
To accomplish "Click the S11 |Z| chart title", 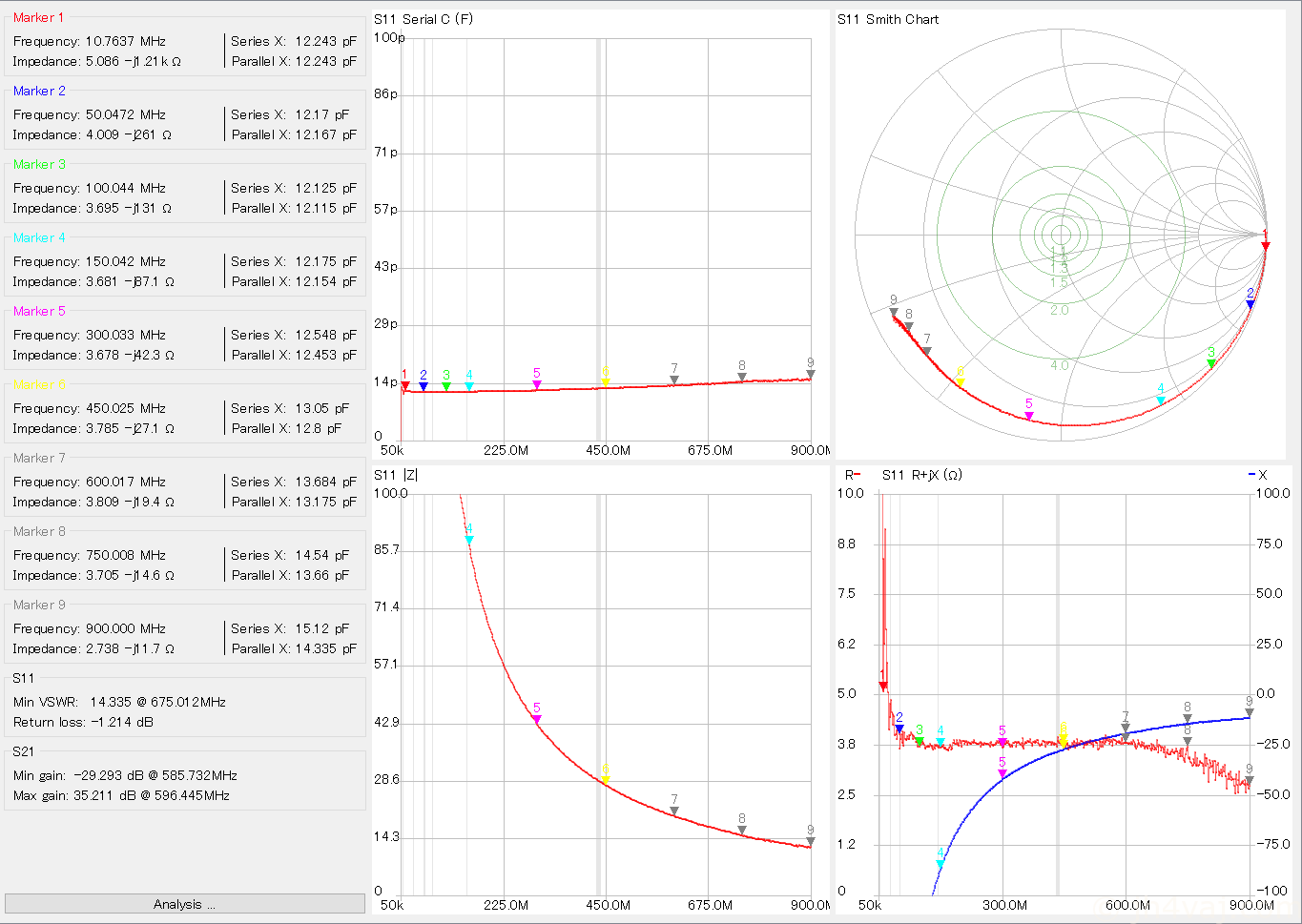I will [395, 475].
